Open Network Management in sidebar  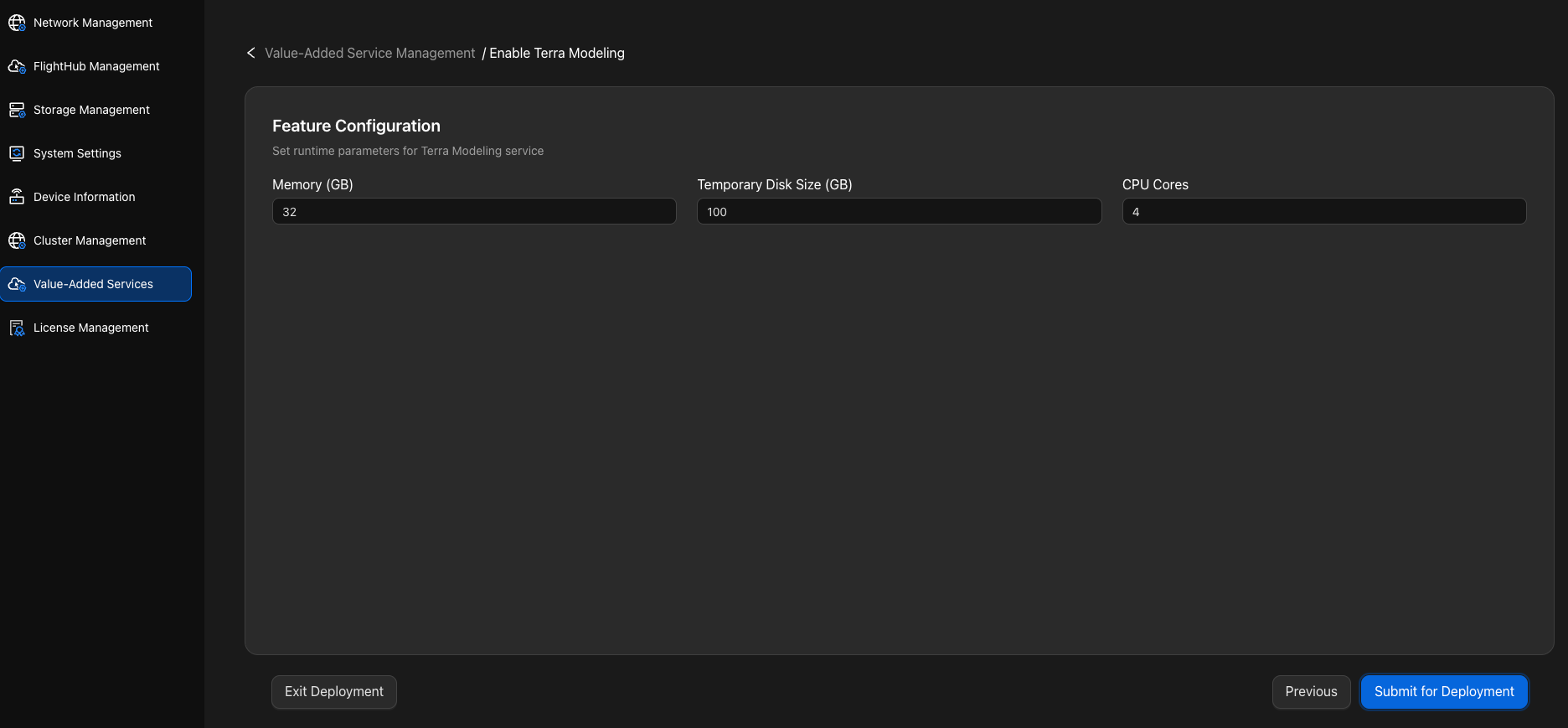[95, 23]
